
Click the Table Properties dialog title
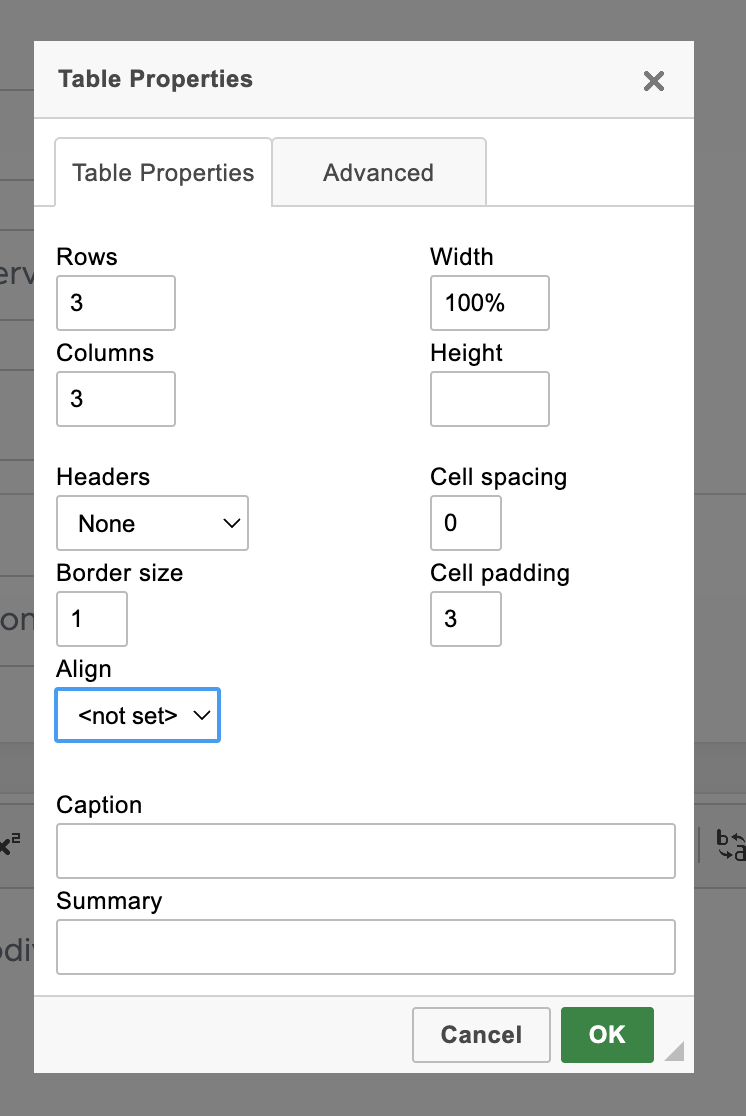155,80
